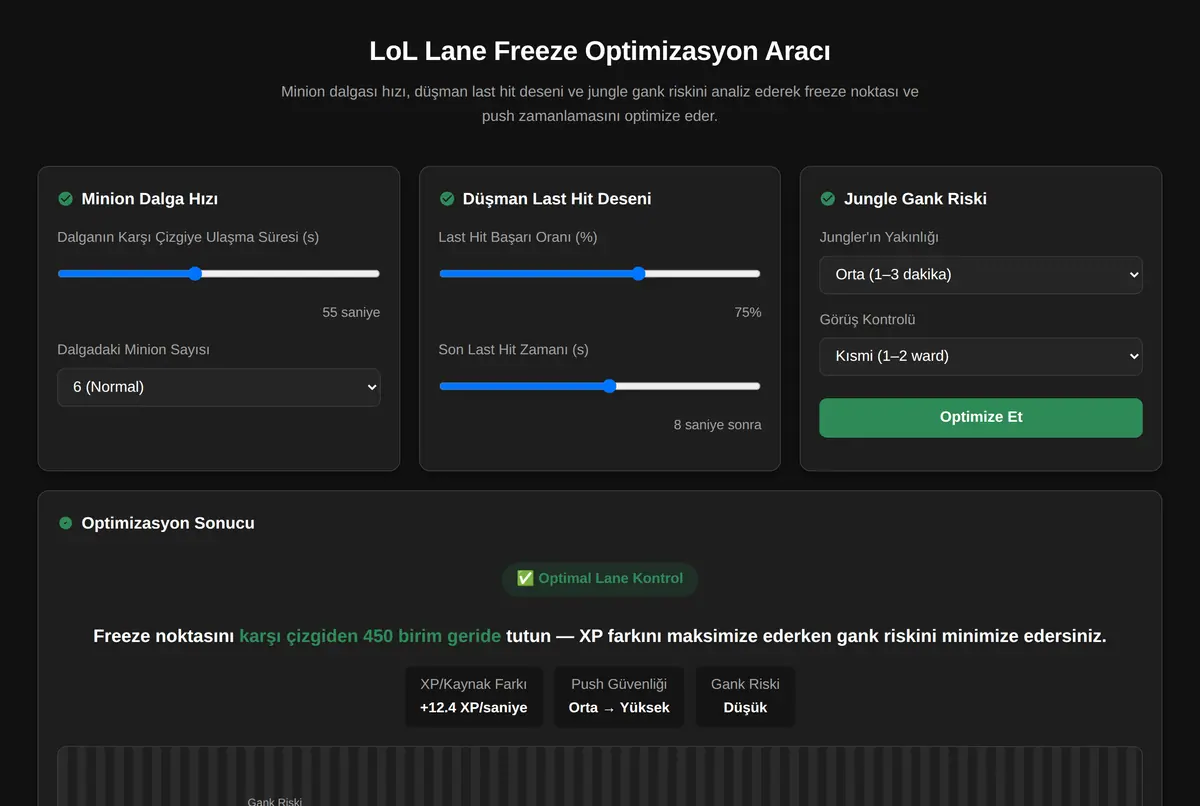
Task: Click the 'Düşman Last Hit Deseni' heading
Action: click(x=557, y=199)
